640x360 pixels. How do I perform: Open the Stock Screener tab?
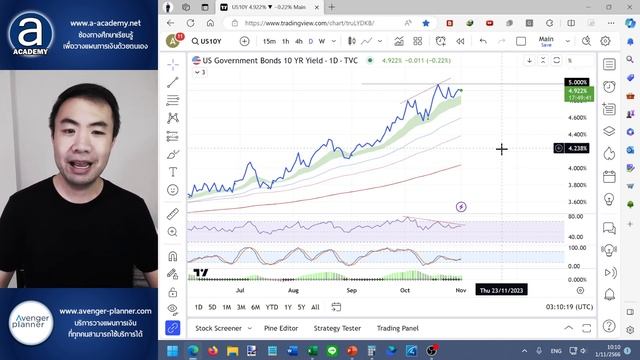[x=218, y=328]
